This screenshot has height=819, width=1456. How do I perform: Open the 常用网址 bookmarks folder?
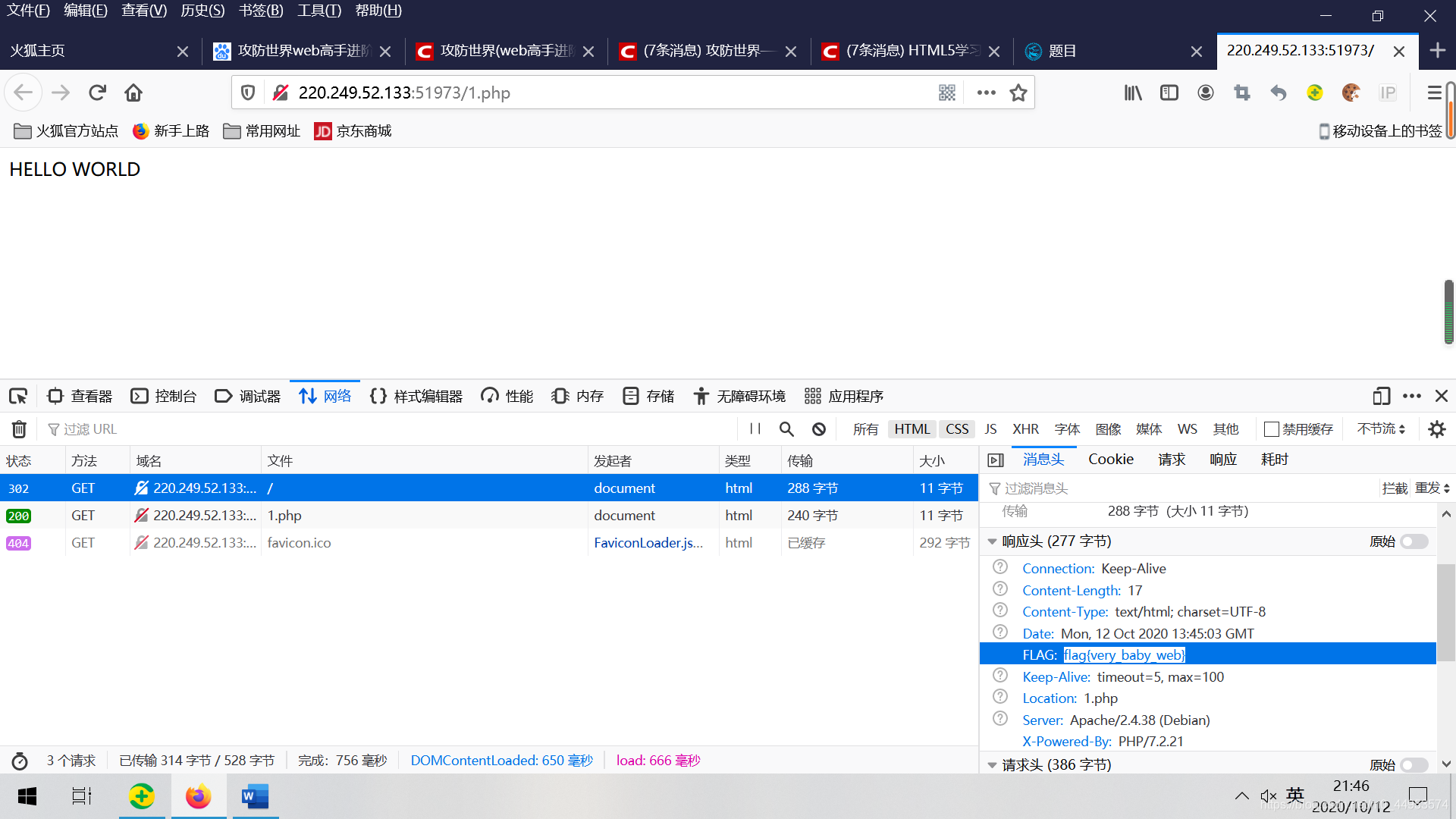click(262, 131)
